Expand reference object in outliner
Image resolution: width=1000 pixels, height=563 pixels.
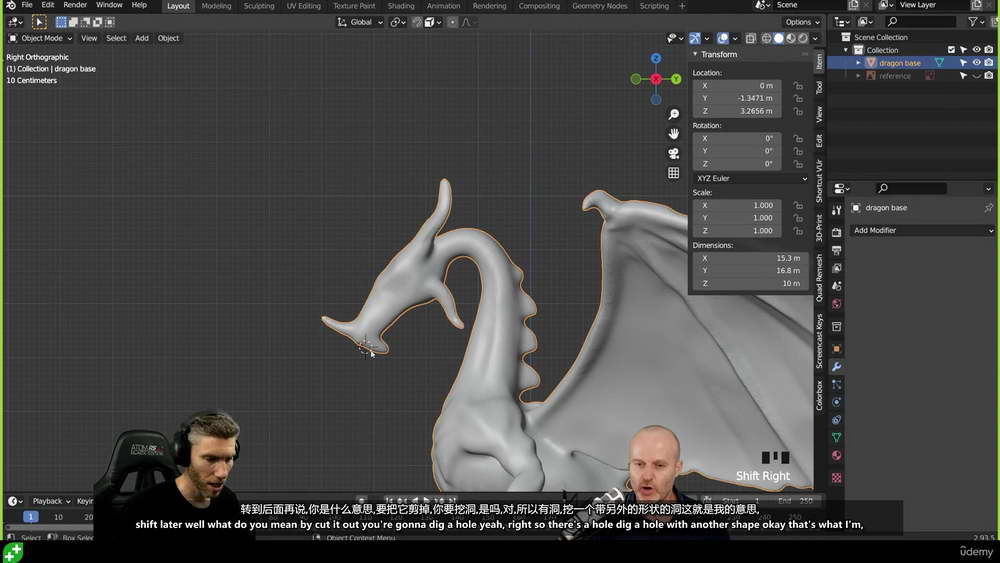pos(858,76)
